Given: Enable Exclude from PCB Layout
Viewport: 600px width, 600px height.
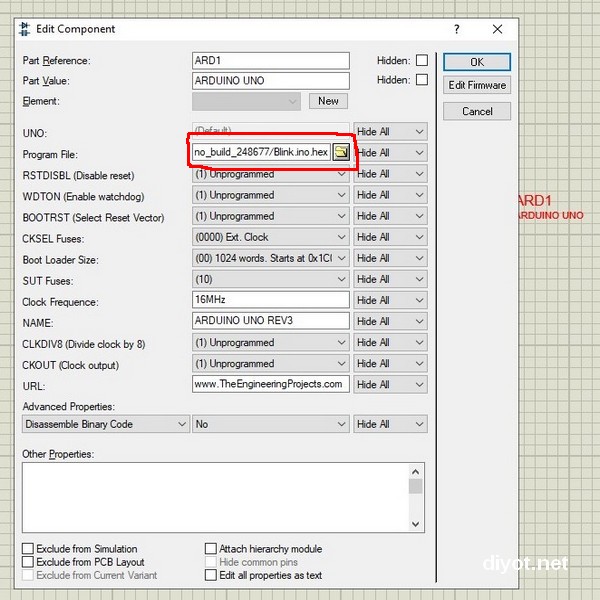Looking at the screenshot, I should 28,562.
